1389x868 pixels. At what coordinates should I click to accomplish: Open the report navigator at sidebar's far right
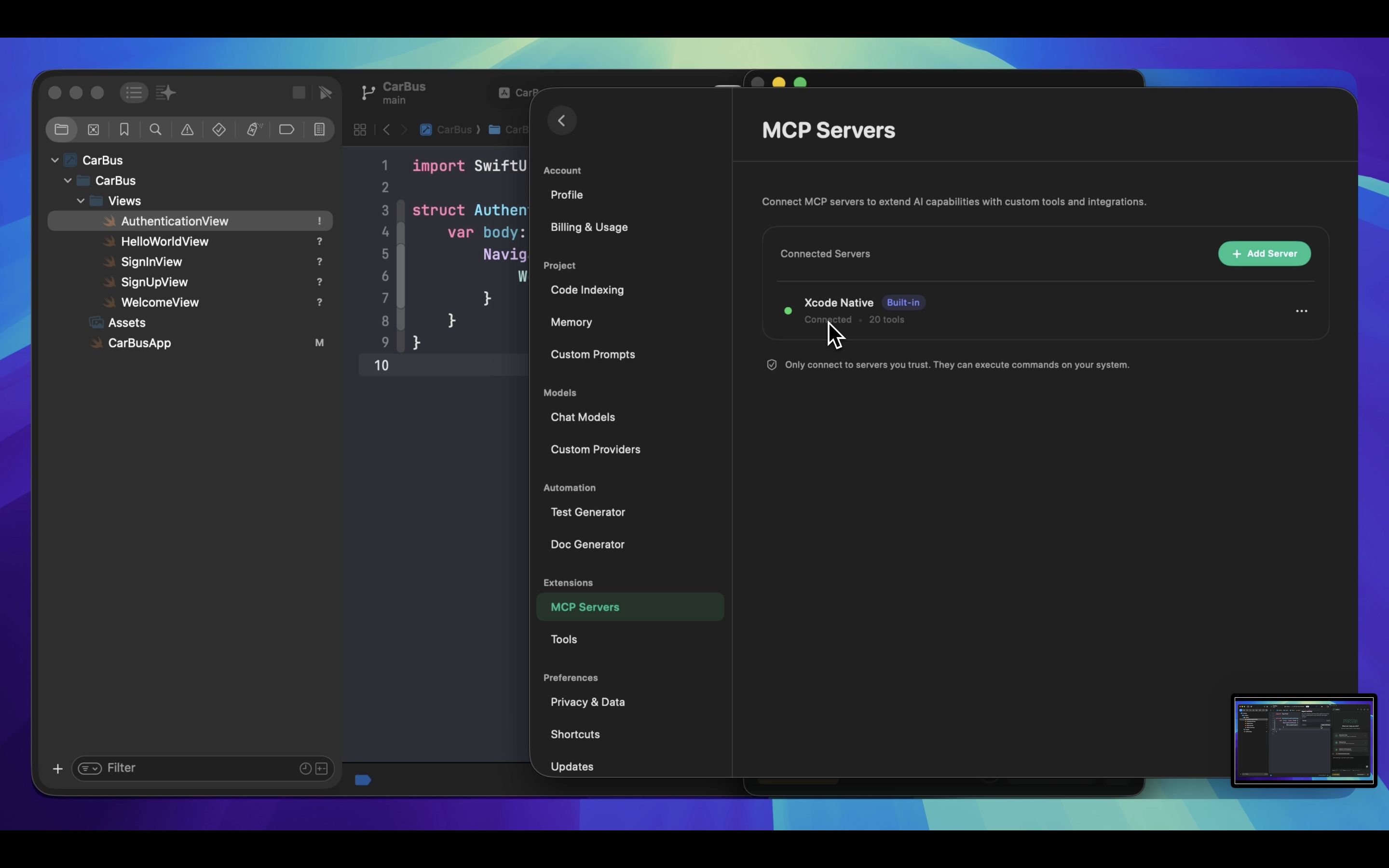(x=319, y=130)
